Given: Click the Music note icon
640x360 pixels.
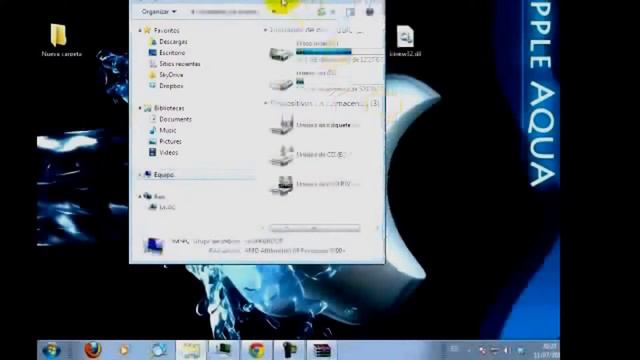Looking at the screenshot, I should (x=153, y=130).
